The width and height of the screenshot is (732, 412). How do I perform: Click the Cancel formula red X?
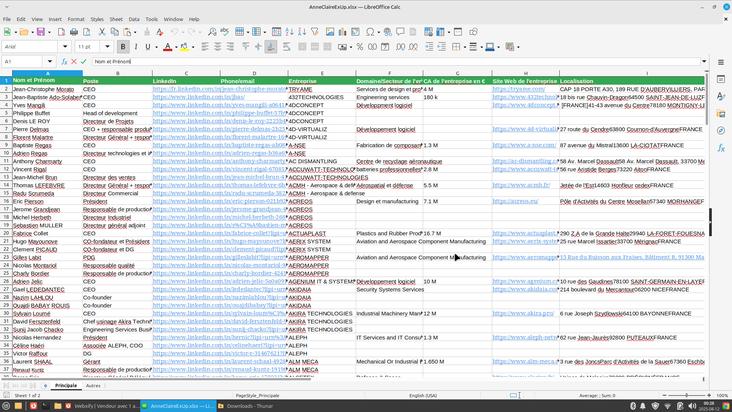[74, 61]
